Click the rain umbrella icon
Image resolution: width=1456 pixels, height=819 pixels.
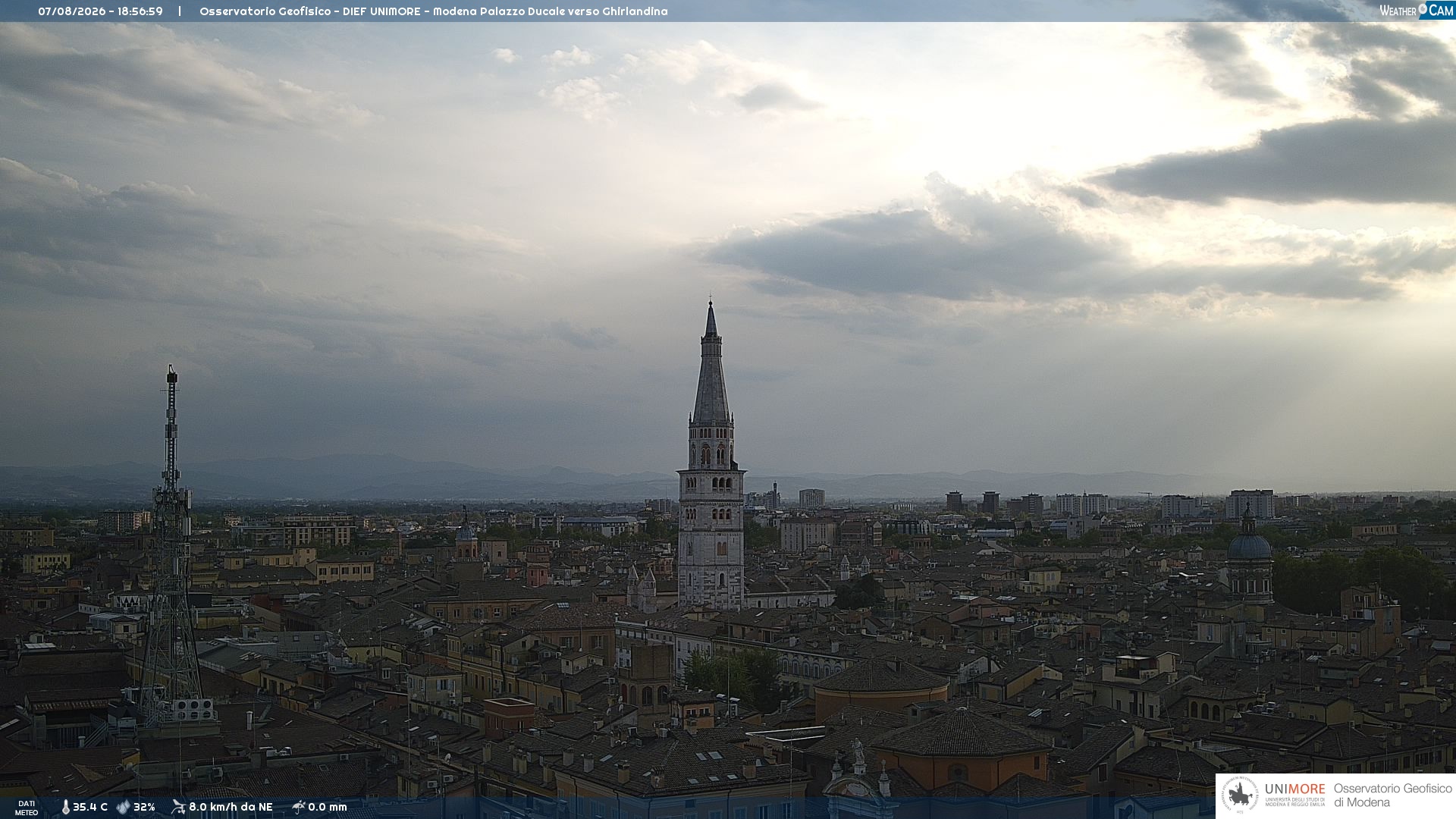click(298, 807)
